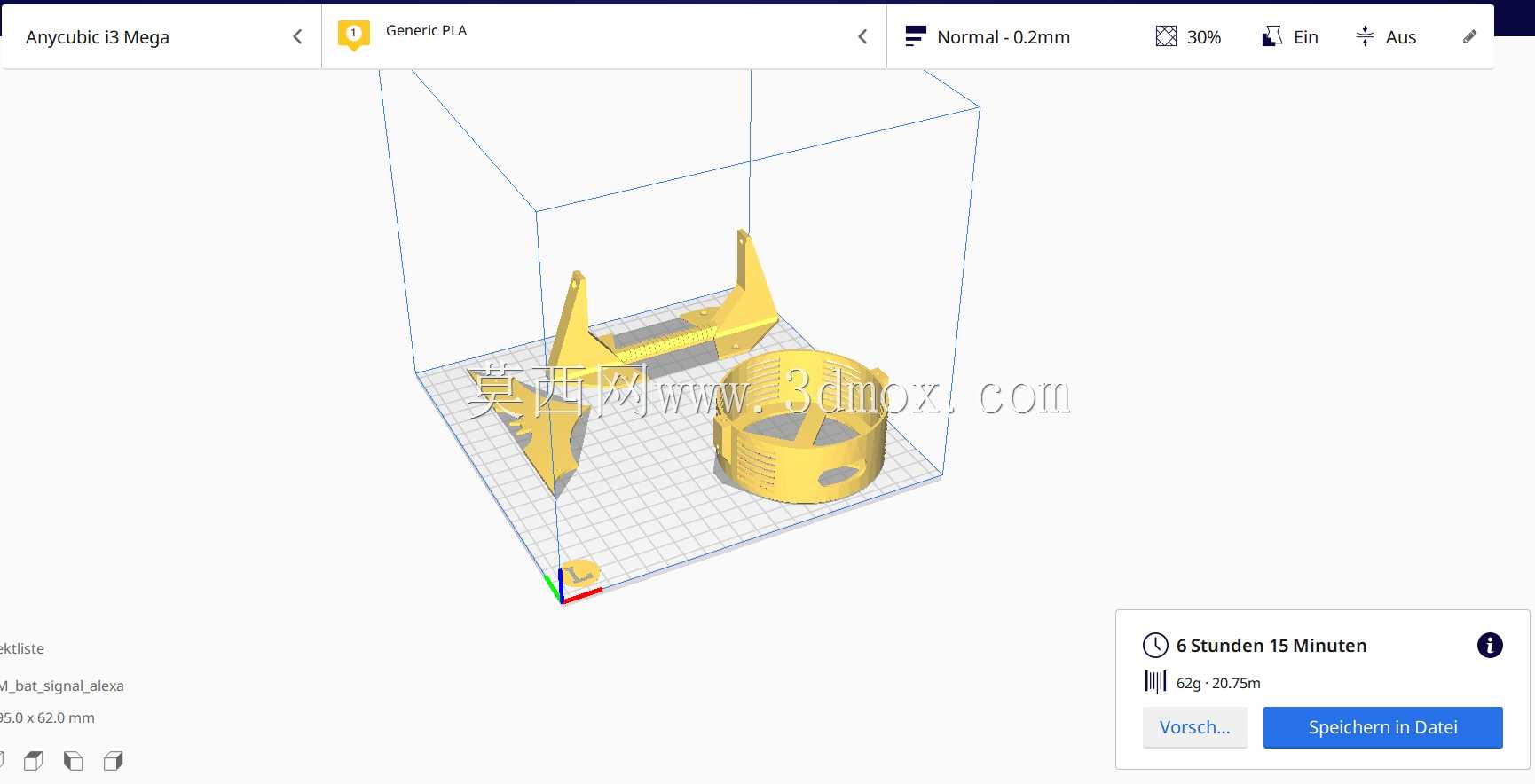Collapse material panel with the chevron arrow

click(862, 37)
